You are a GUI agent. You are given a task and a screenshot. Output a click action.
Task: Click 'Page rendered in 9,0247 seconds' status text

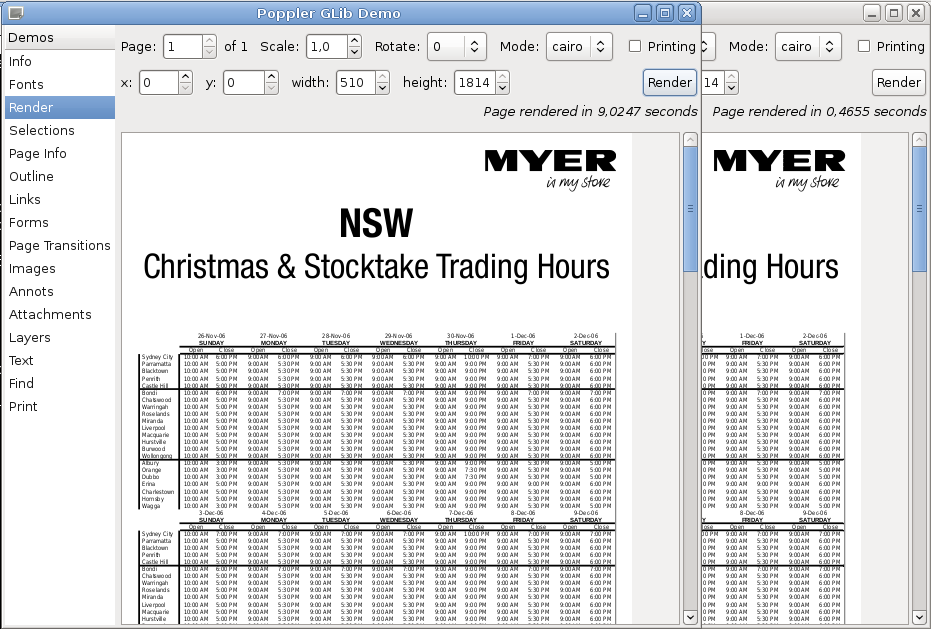point(590,112)
